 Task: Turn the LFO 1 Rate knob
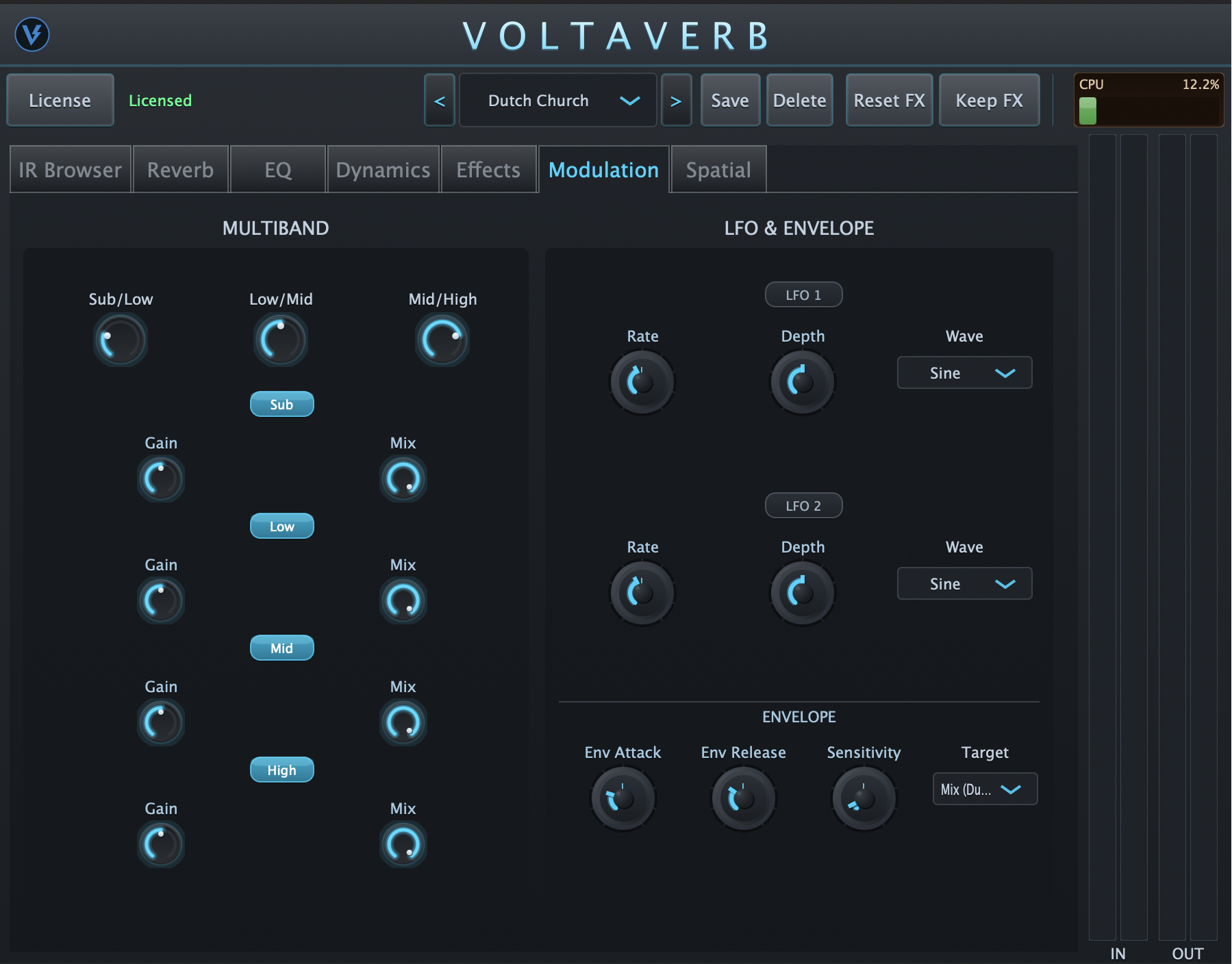[642, 382]
